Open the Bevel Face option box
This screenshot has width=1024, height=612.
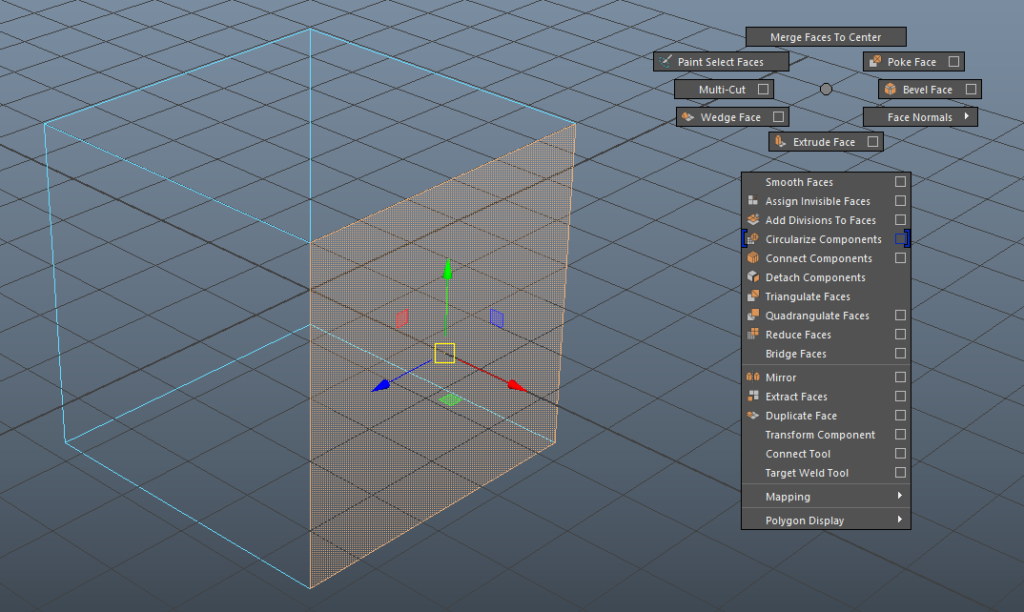(970, 89)
